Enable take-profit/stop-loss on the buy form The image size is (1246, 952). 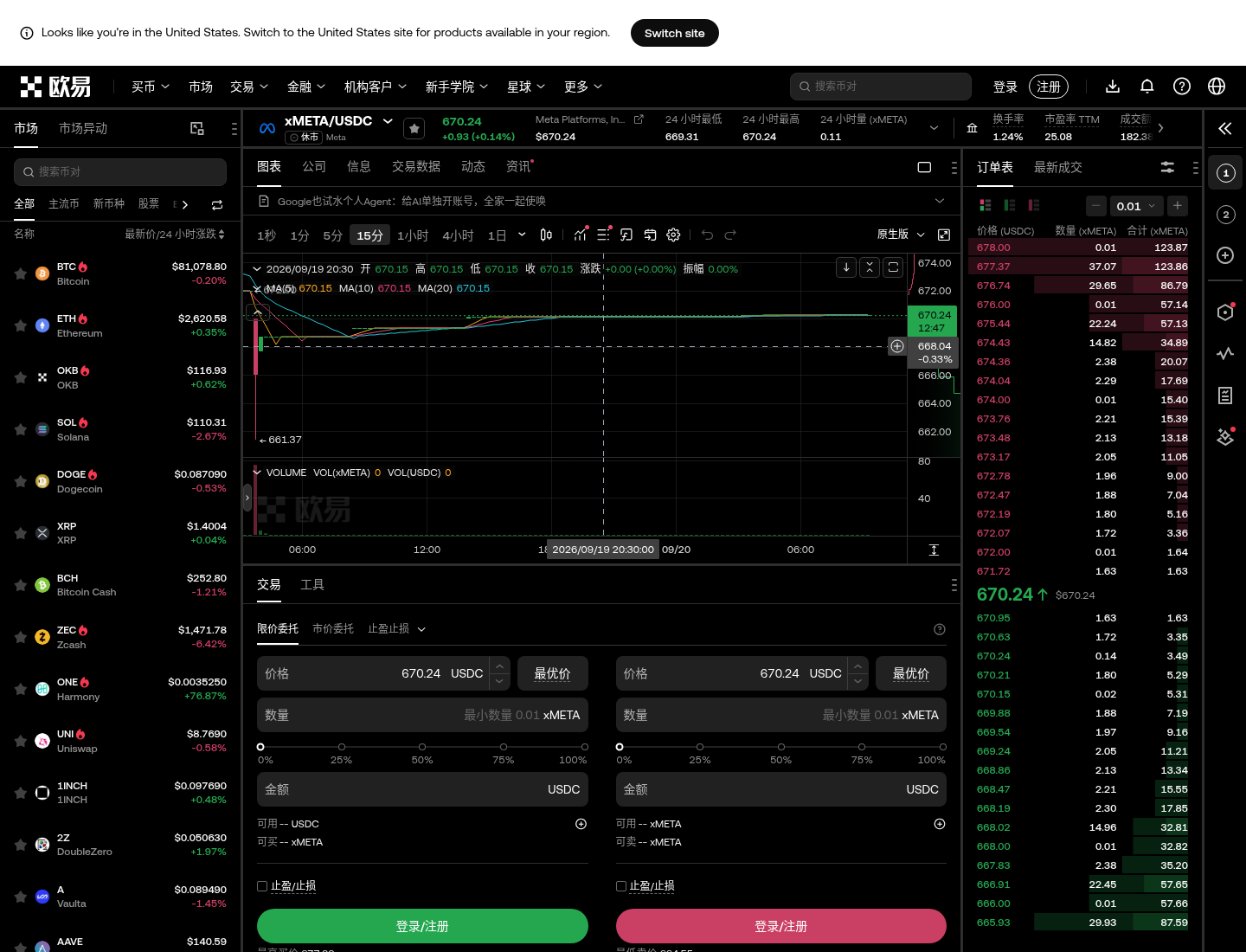point(262,886)
